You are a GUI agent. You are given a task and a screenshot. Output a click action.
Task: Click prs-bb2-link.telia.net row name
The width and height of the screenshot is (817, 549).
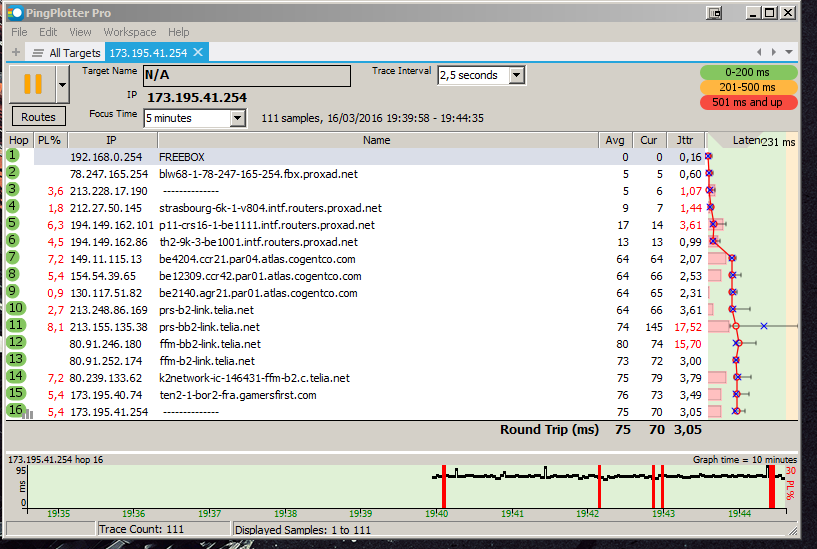click(209, 327)
